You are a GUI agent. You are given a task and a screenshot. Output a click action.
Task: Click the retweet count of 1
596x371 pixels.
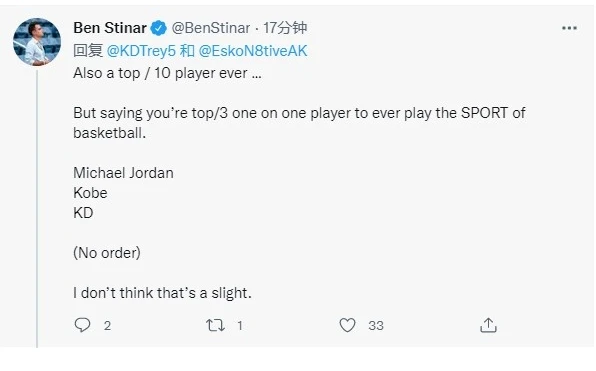(x=240, y=326)
